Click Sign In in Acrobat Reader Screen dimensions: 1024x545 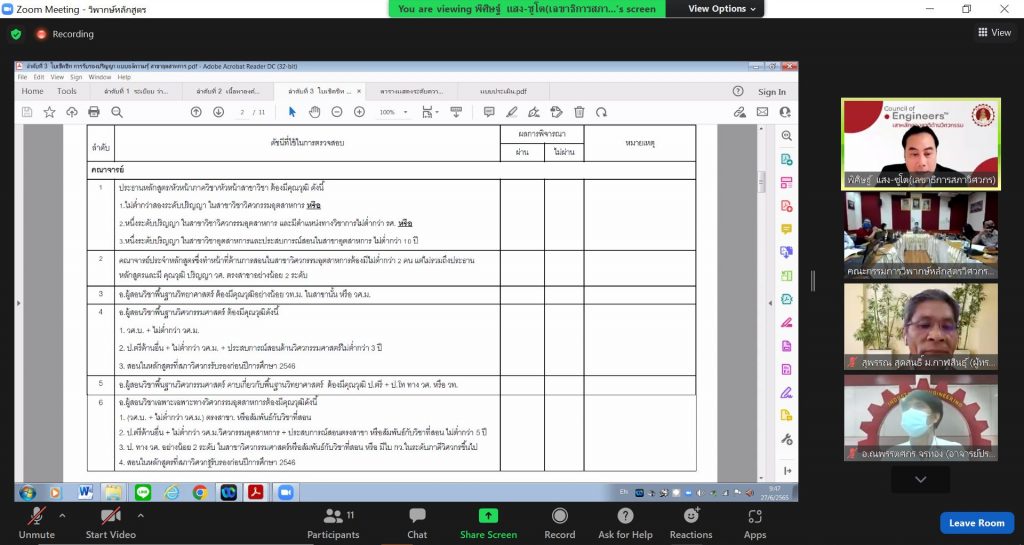(x=771, y=91)
